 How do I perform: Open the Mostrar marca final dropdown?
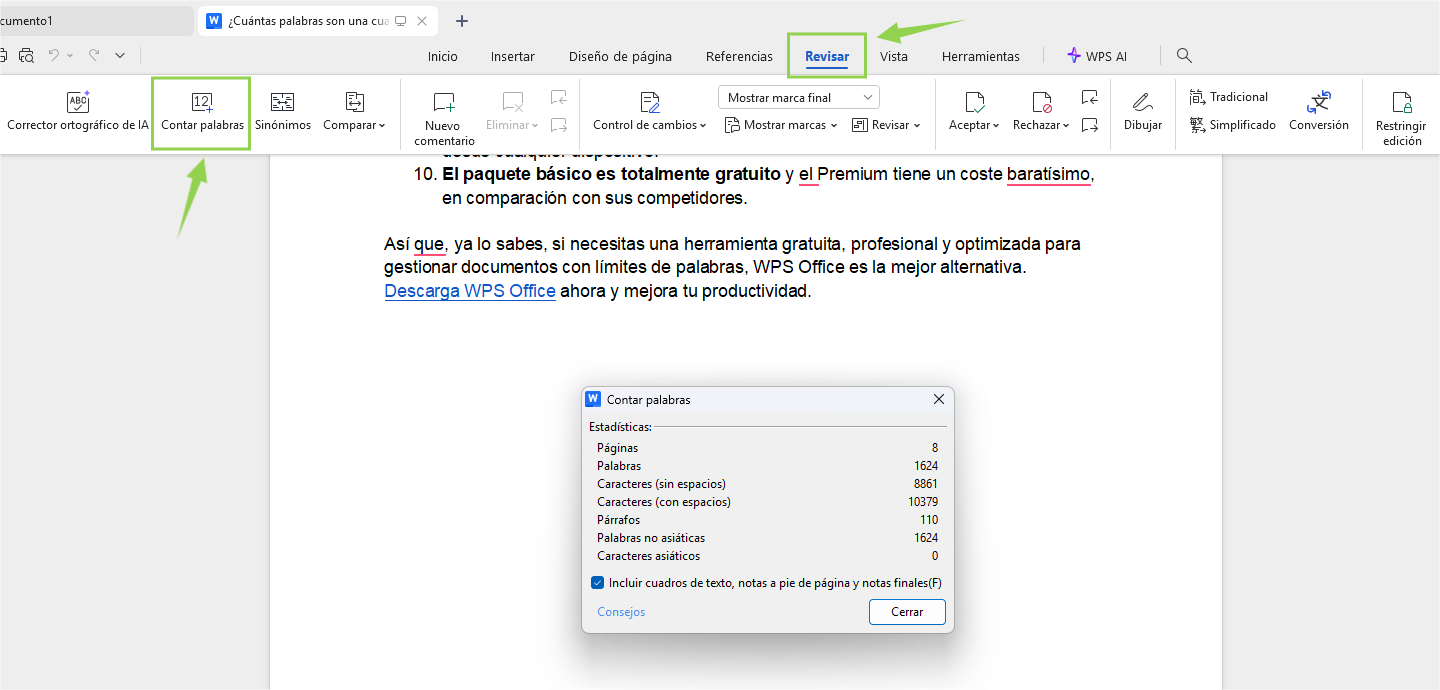click(x=799, y=97)
